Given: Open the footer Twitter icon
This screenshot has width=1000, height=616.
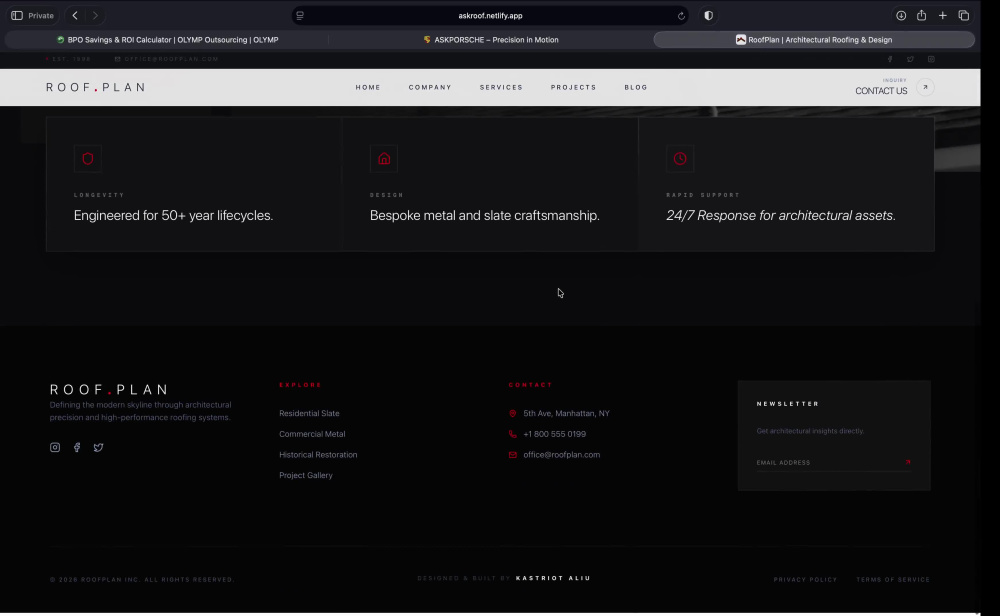Looking at the screenshot, I should [x=98, y=448].
